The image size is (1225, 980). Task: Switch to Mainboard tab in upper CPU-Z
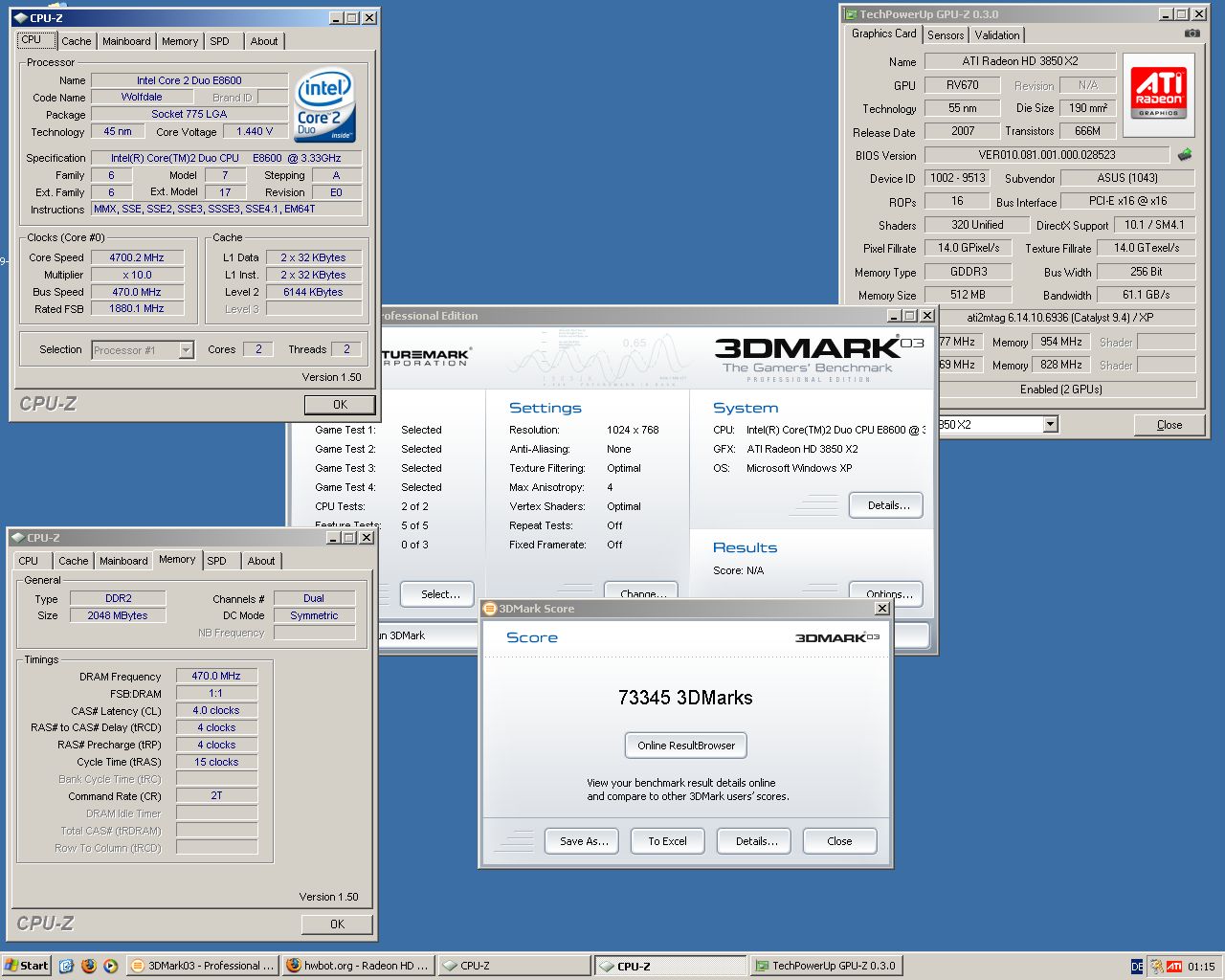tap(126, 41)
